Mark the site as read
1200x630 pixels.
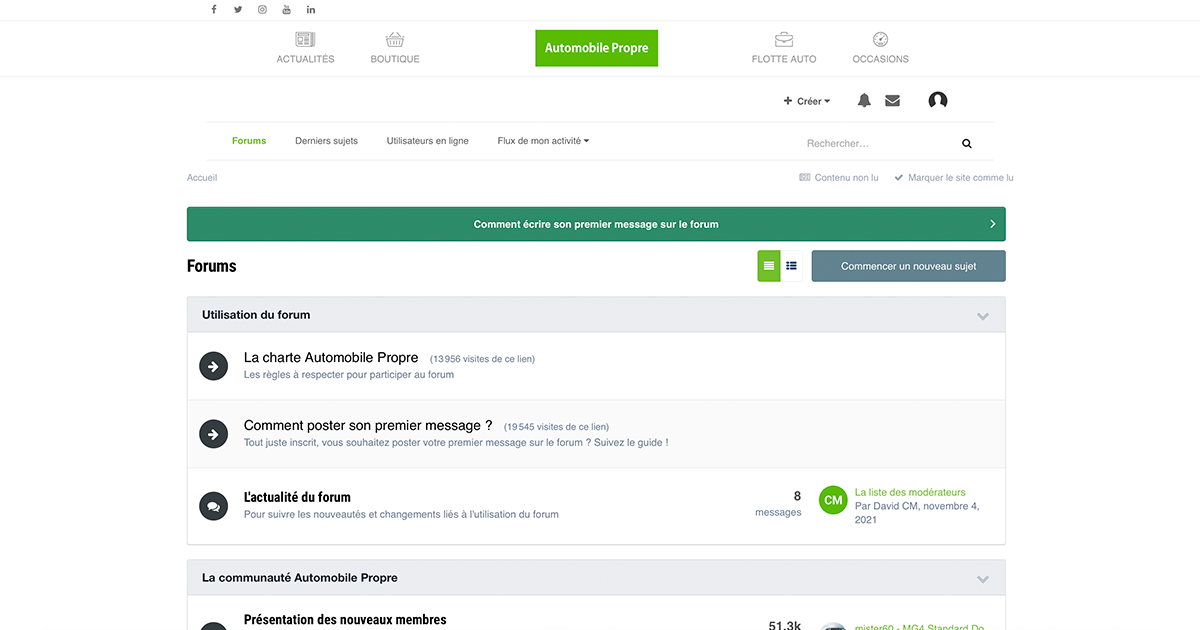(x=954, y=178)
